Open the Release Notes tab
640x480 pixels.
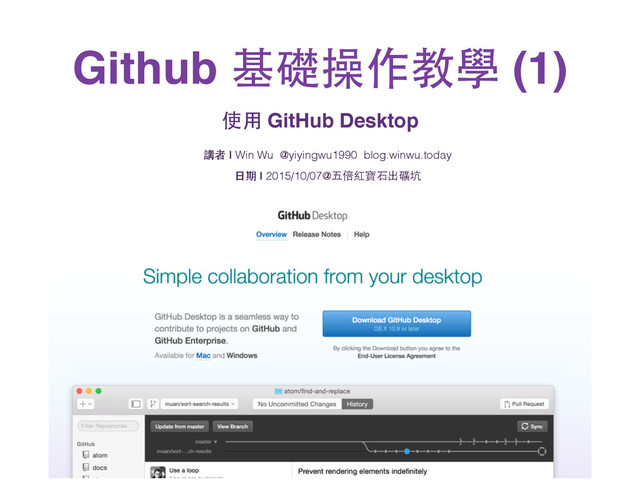[x=317, y=234]
